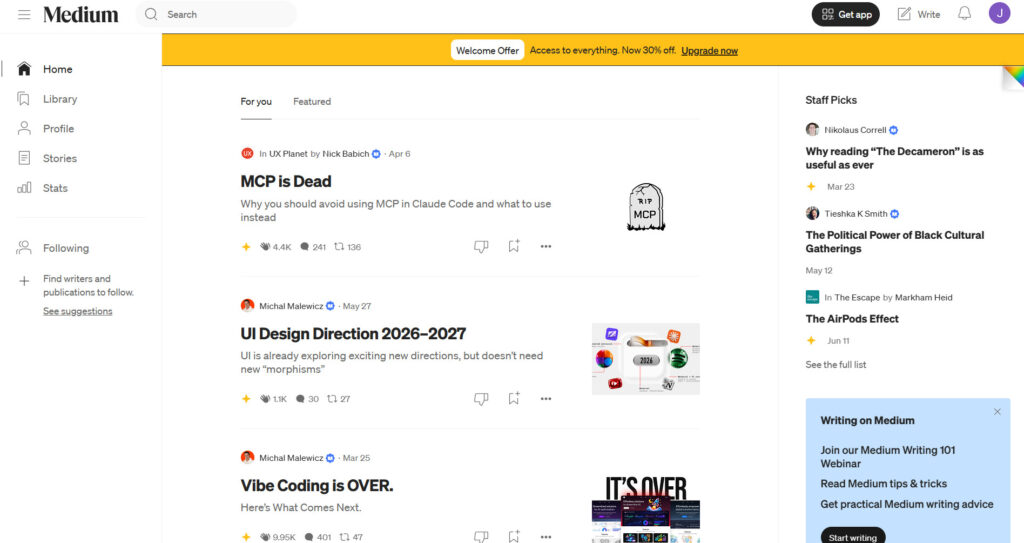Clap count icon on MCP is Dead
1024x543 pixels.
click(x=265, y=247)
